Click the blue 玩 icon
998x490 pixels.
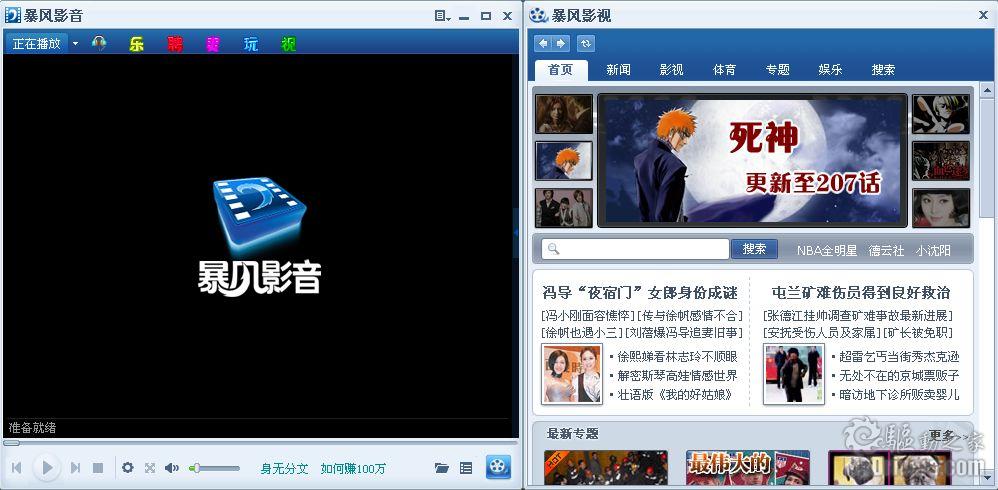pos(251,44)
